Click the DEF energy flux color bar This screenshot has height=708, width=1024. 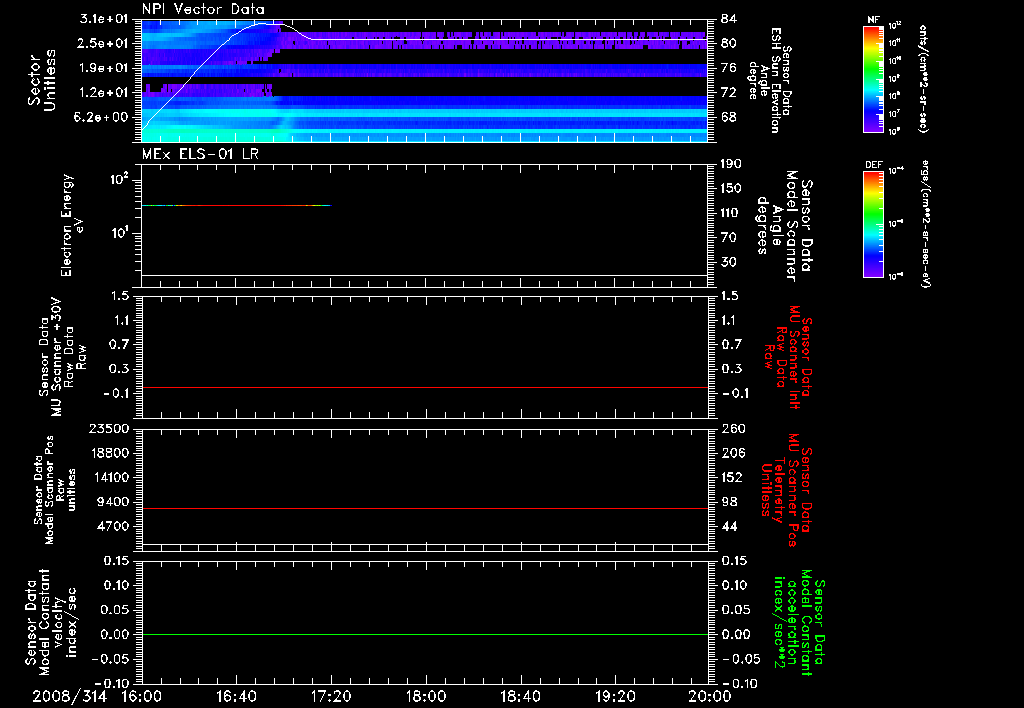[x=873, y=224]
